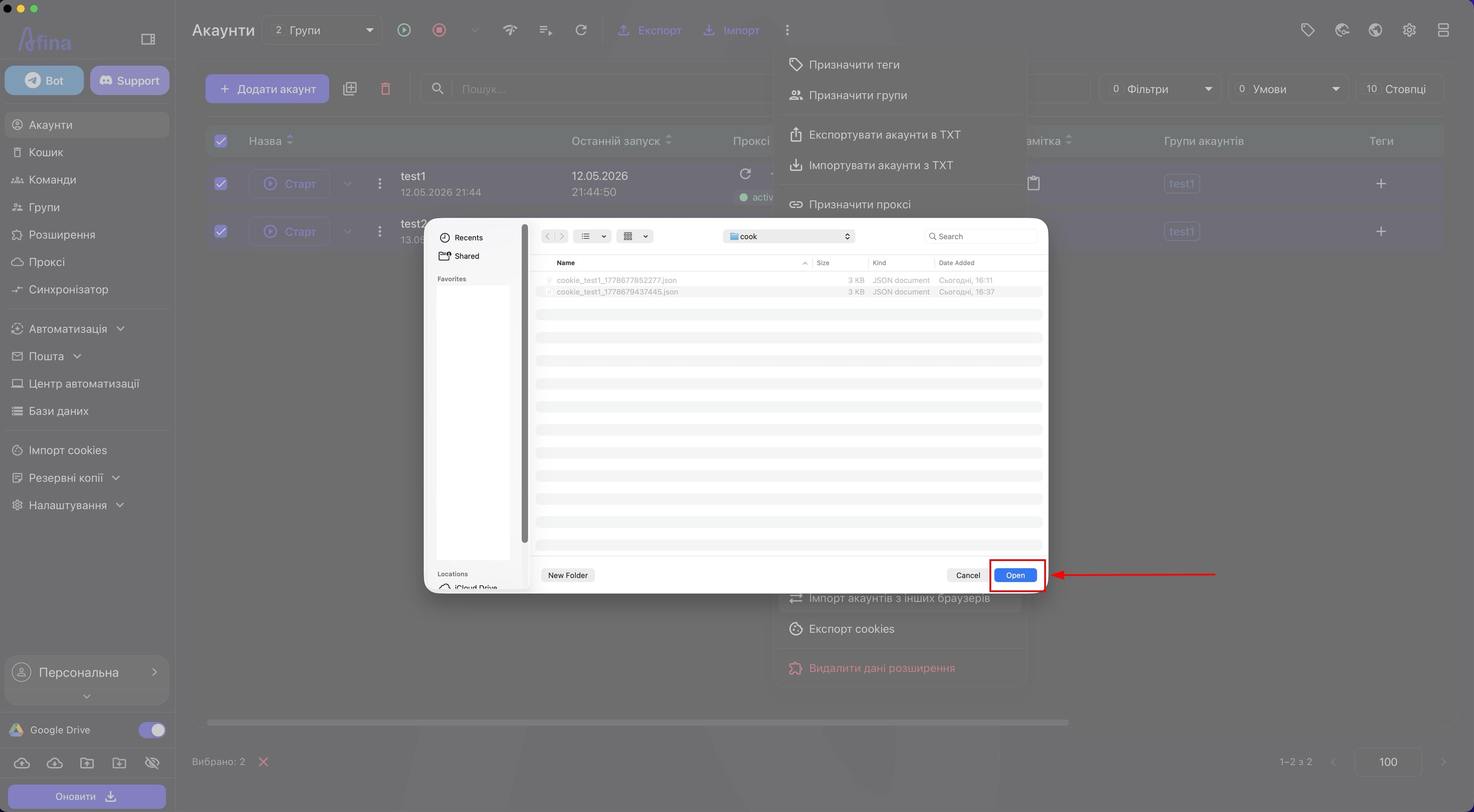This screenshot has width=1474, height=812.
Task: Toggle the Google Drive switch
Action: (x=152, y=730)
